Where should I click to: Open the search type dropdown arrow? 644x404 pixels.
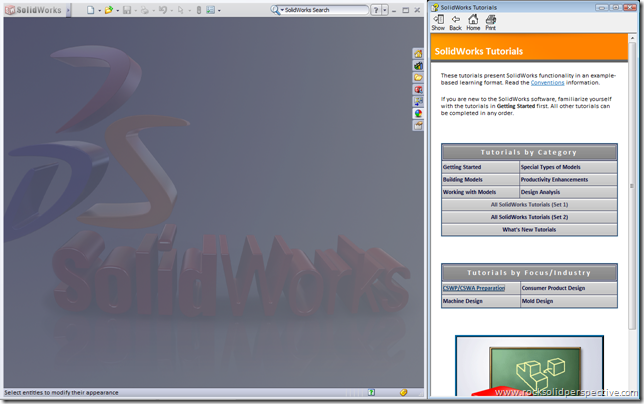click(282, 10)
